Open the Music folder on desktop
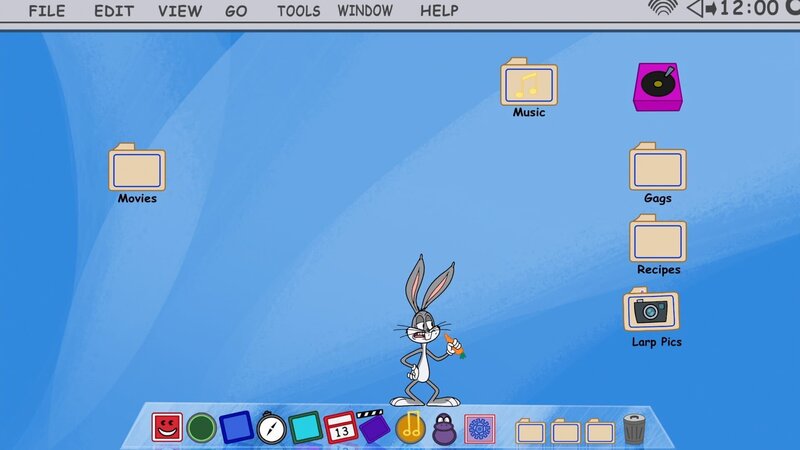 coord(529,87)
